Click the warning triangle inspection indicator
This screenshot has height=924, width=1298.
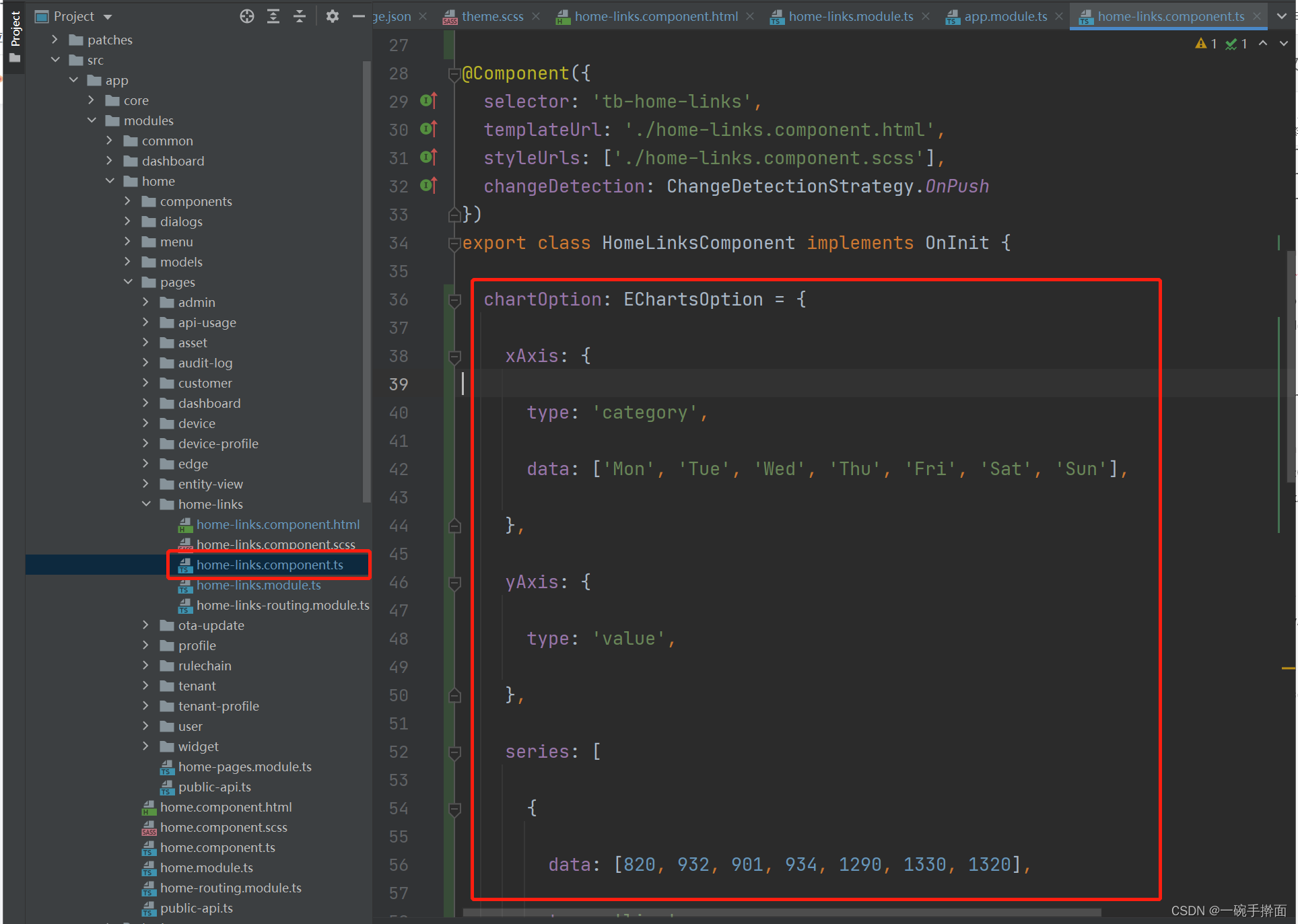point(1201,43)
